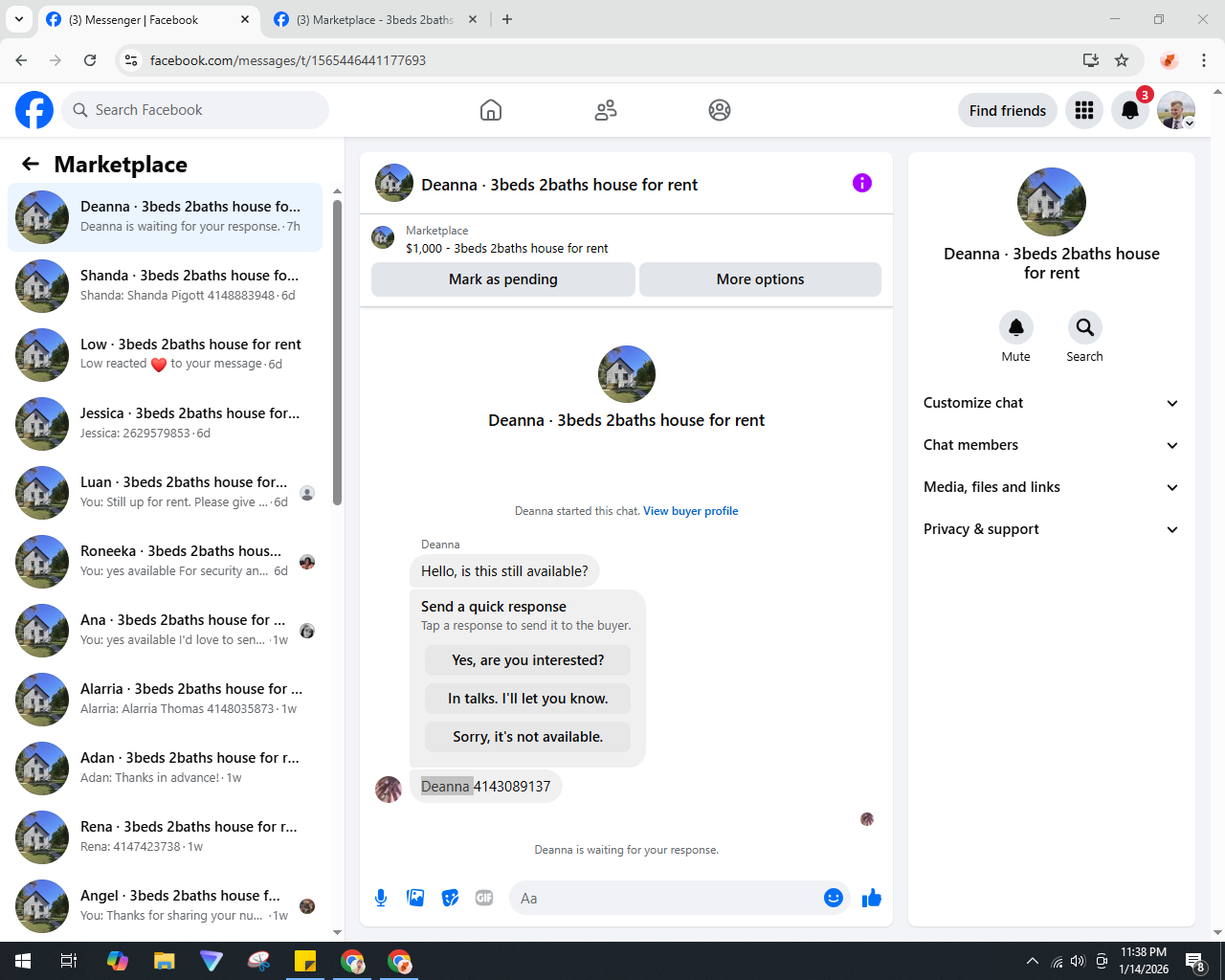
Task: Open the Facebook menu grid icon
Action: (1084, 110)
